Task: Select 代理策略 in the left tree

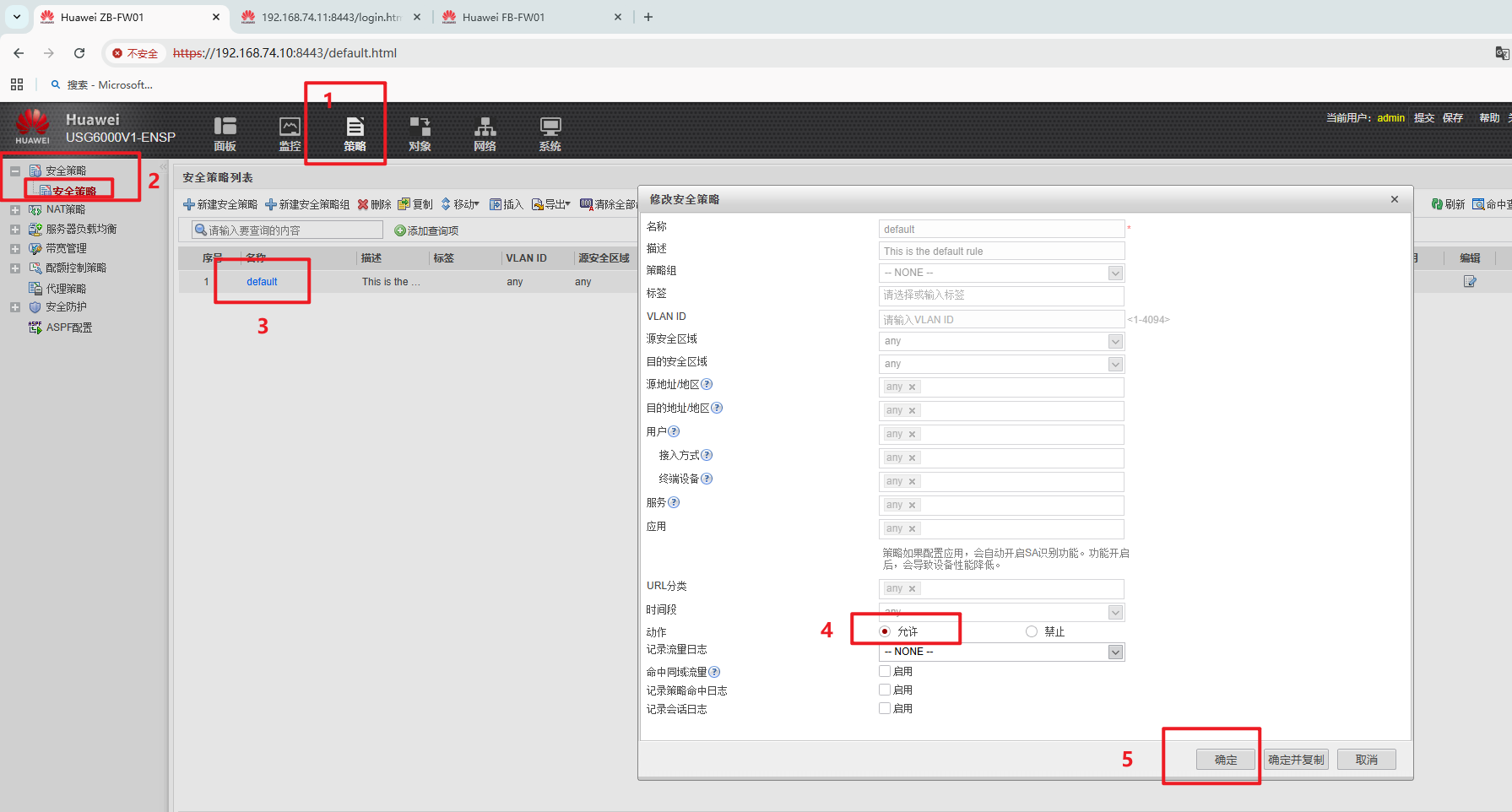Action: [x=66, y=289]
